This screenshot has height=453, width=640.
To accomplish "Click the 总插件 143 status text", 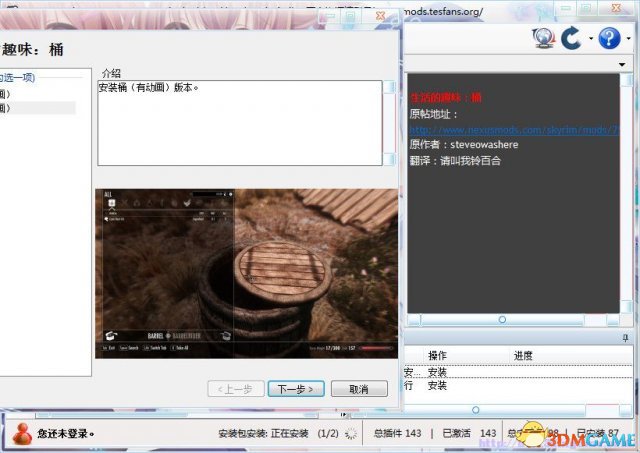I will coord(398,433).
